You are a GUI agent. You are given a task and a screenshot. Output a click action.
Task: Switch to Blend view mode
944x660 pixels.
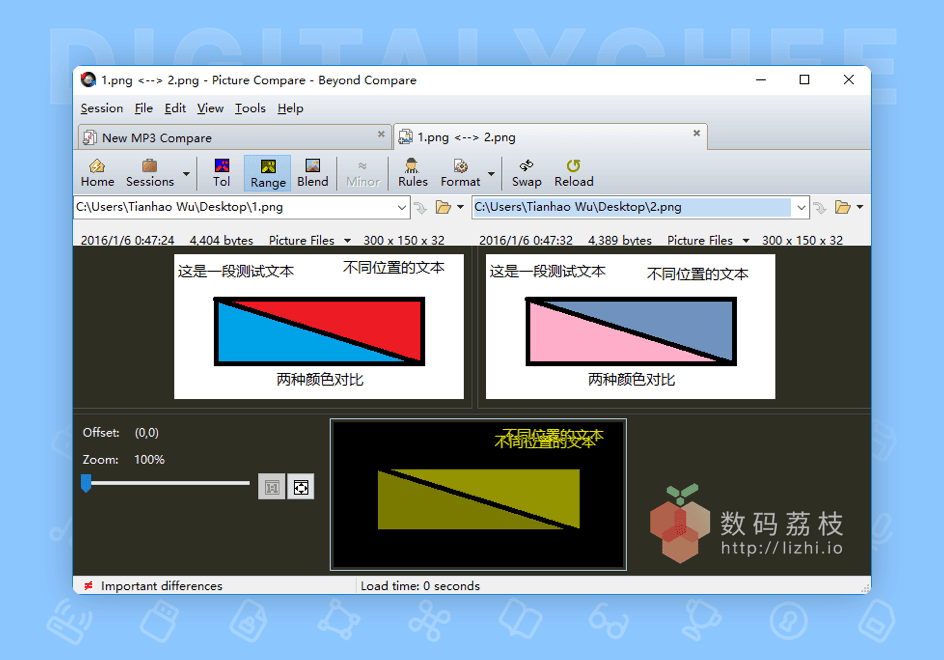pos(312,173)
